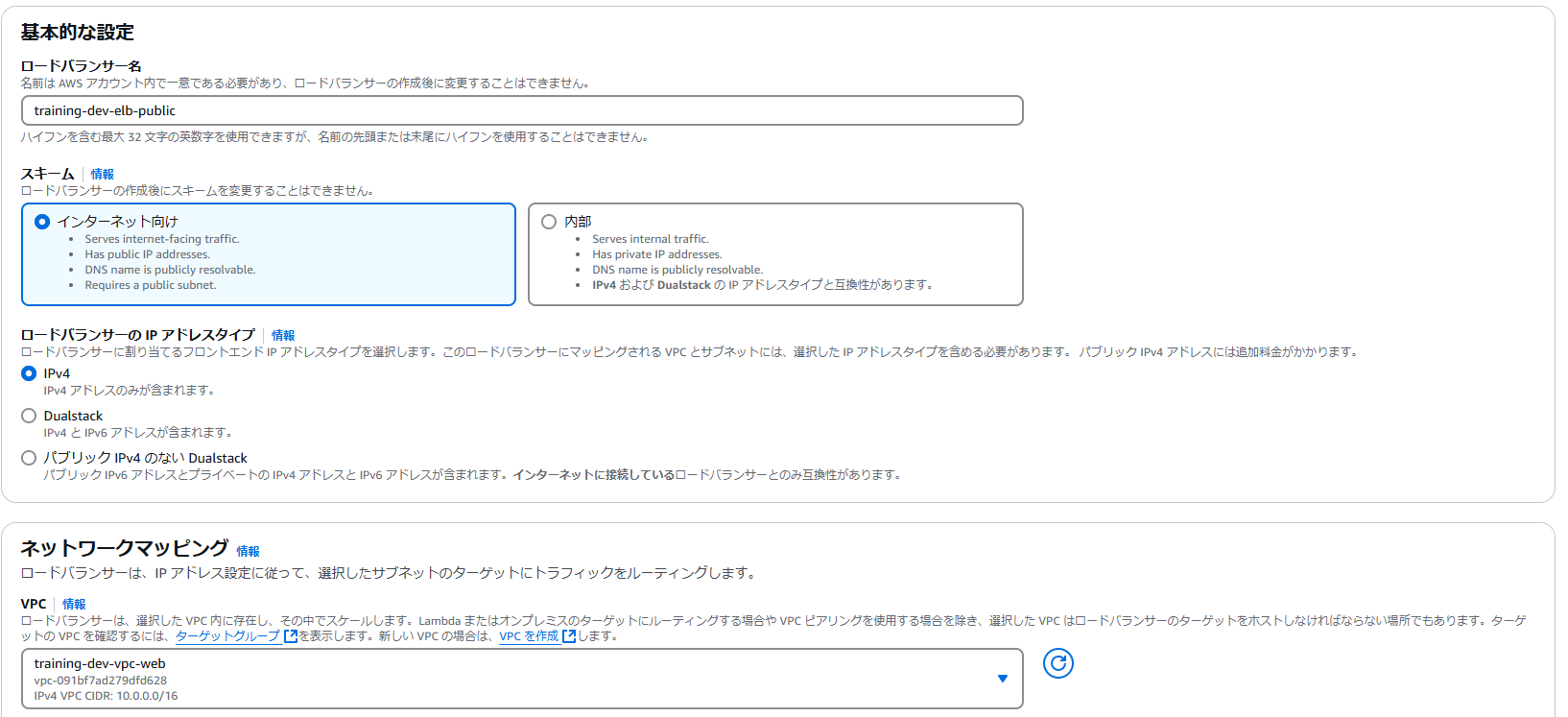Screen dimensions: 1568x717
Task: Click text vpc-091bf7ad279dfd628
Action: click(x=101, y=681)
